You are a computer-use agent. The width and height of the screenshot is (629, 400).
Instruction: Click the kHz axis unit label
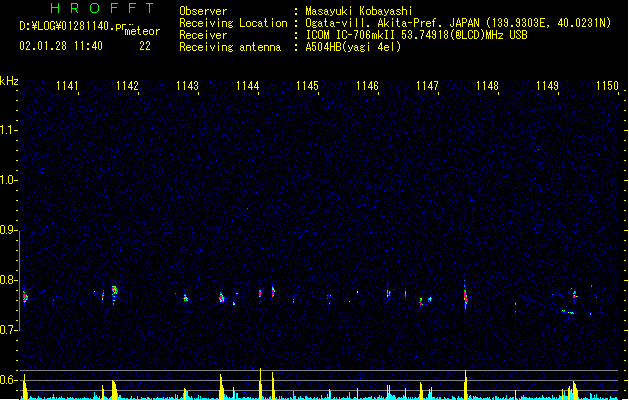9,81
